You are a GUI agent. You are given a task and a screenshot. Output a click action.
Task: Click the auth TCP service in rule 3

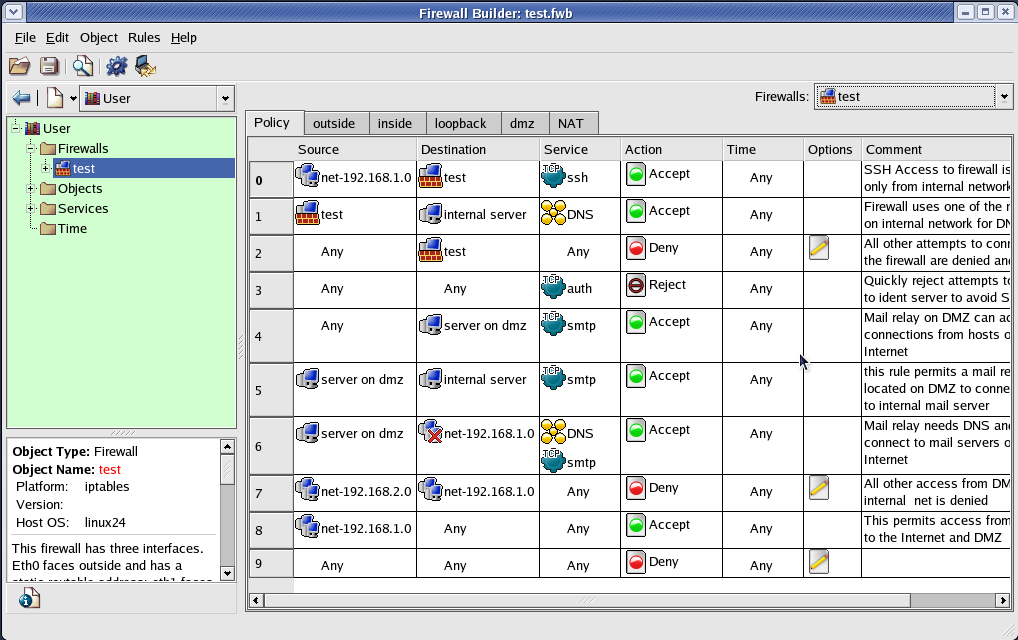pyautogui.click(x=567, y=288)
